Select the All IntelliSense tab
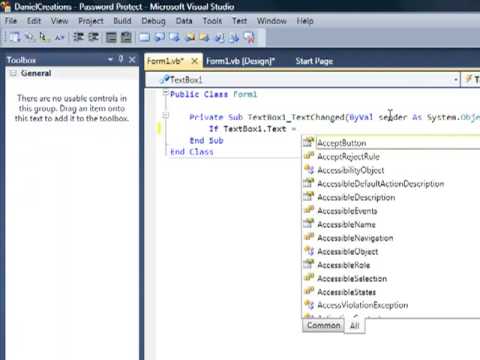Screen dimensions: 480x360 [355, 325]
